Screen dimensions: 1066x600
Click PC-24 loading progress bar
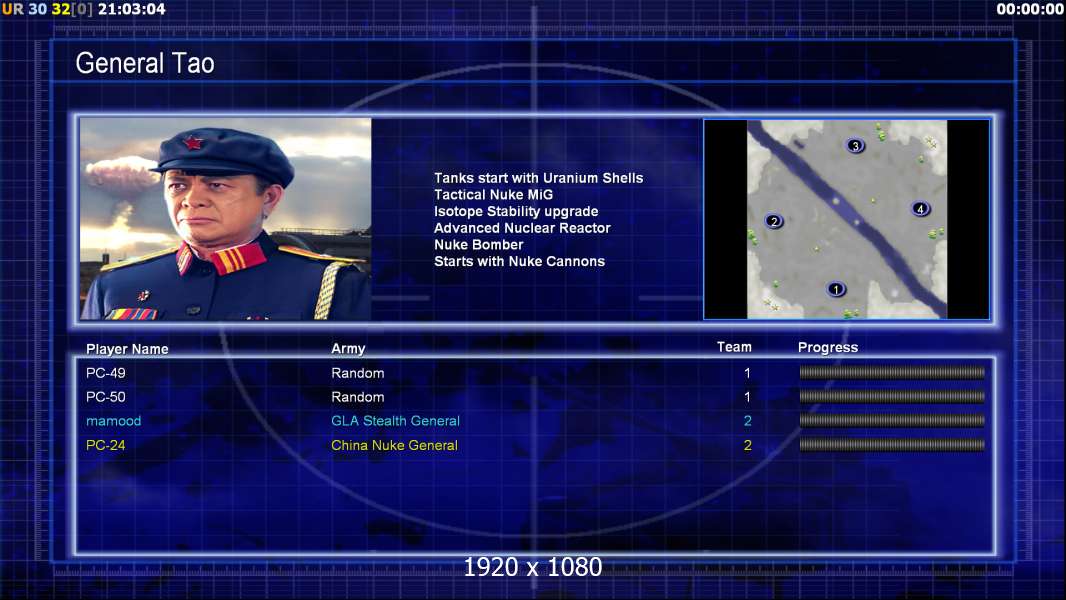pos(892,445)
